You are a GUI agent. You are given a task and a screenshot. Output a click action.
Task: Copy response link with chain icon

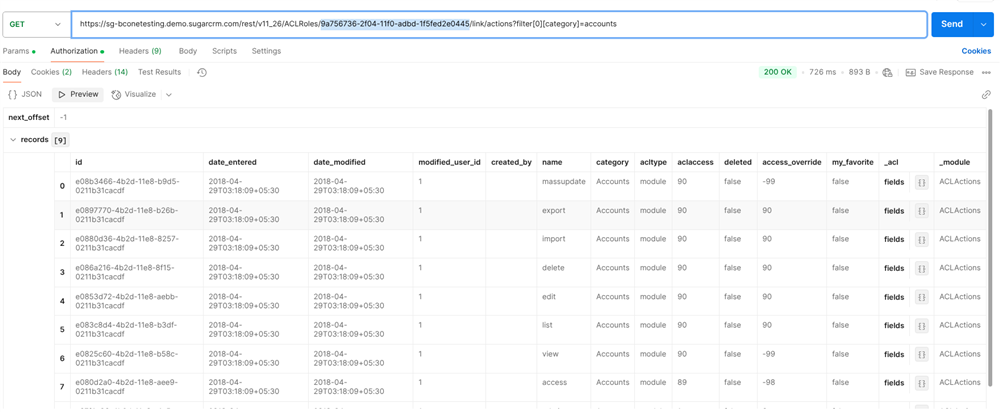pyautogui.click(x=986, y=95)
